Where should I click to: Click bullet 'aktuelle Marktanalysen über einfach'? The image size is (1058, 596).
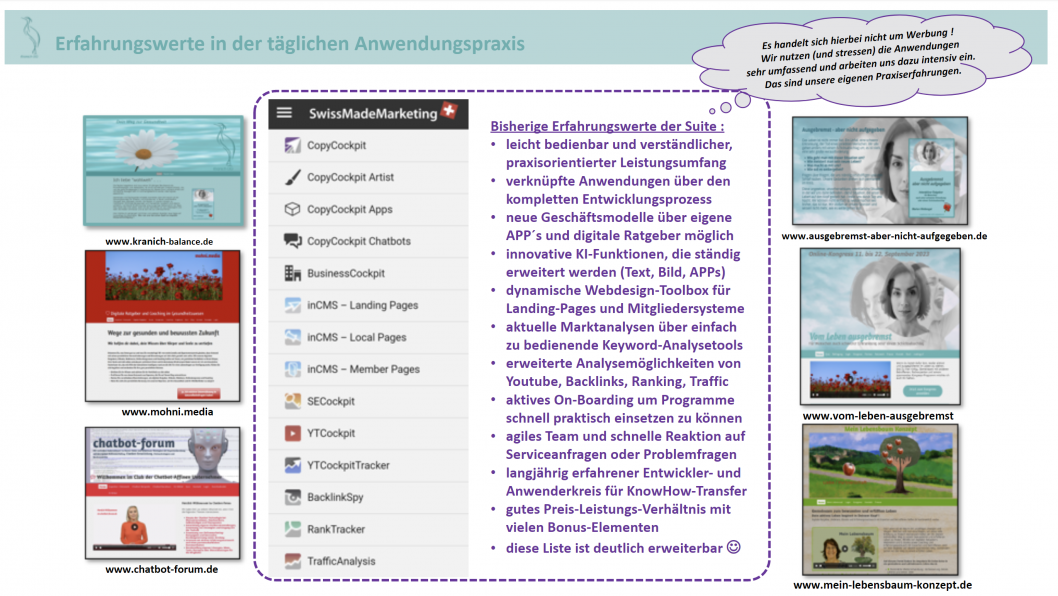[621, 327]
